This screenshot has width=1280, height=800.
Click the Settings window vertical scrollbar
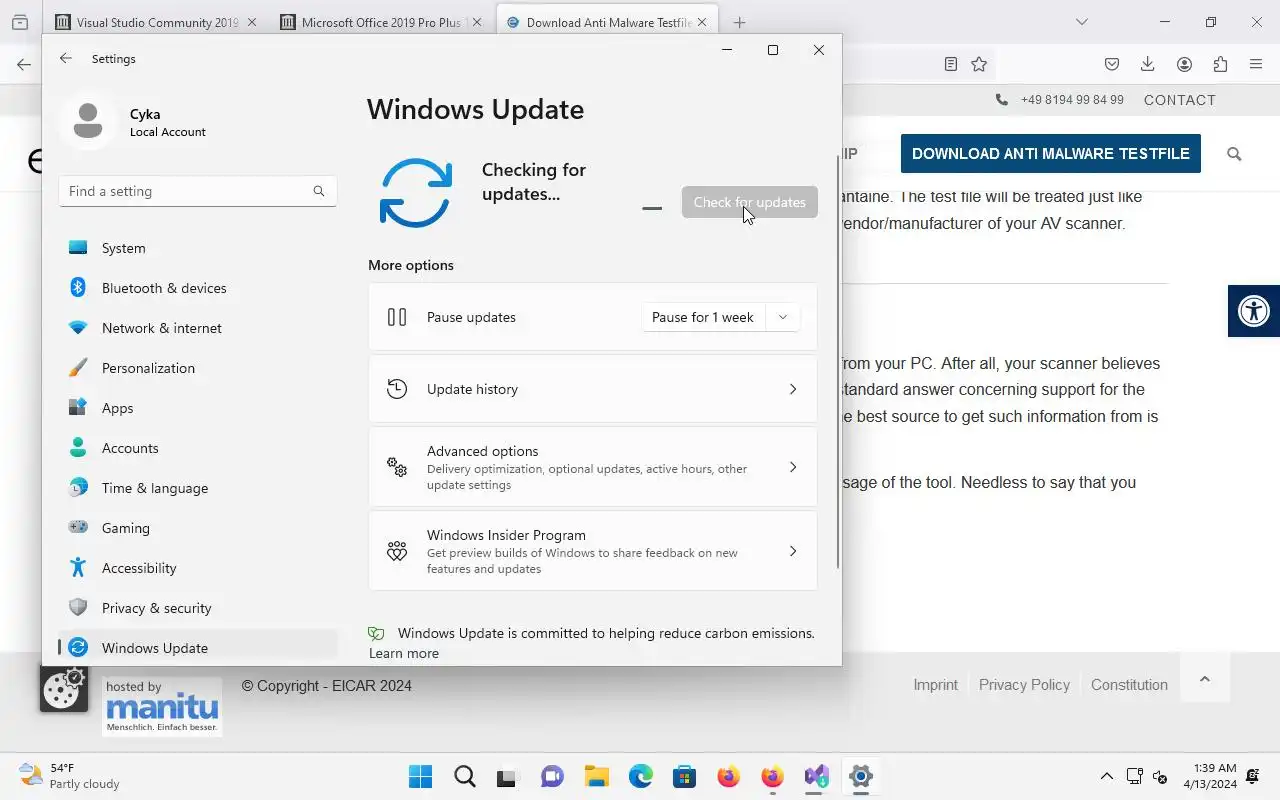(838, 362)
